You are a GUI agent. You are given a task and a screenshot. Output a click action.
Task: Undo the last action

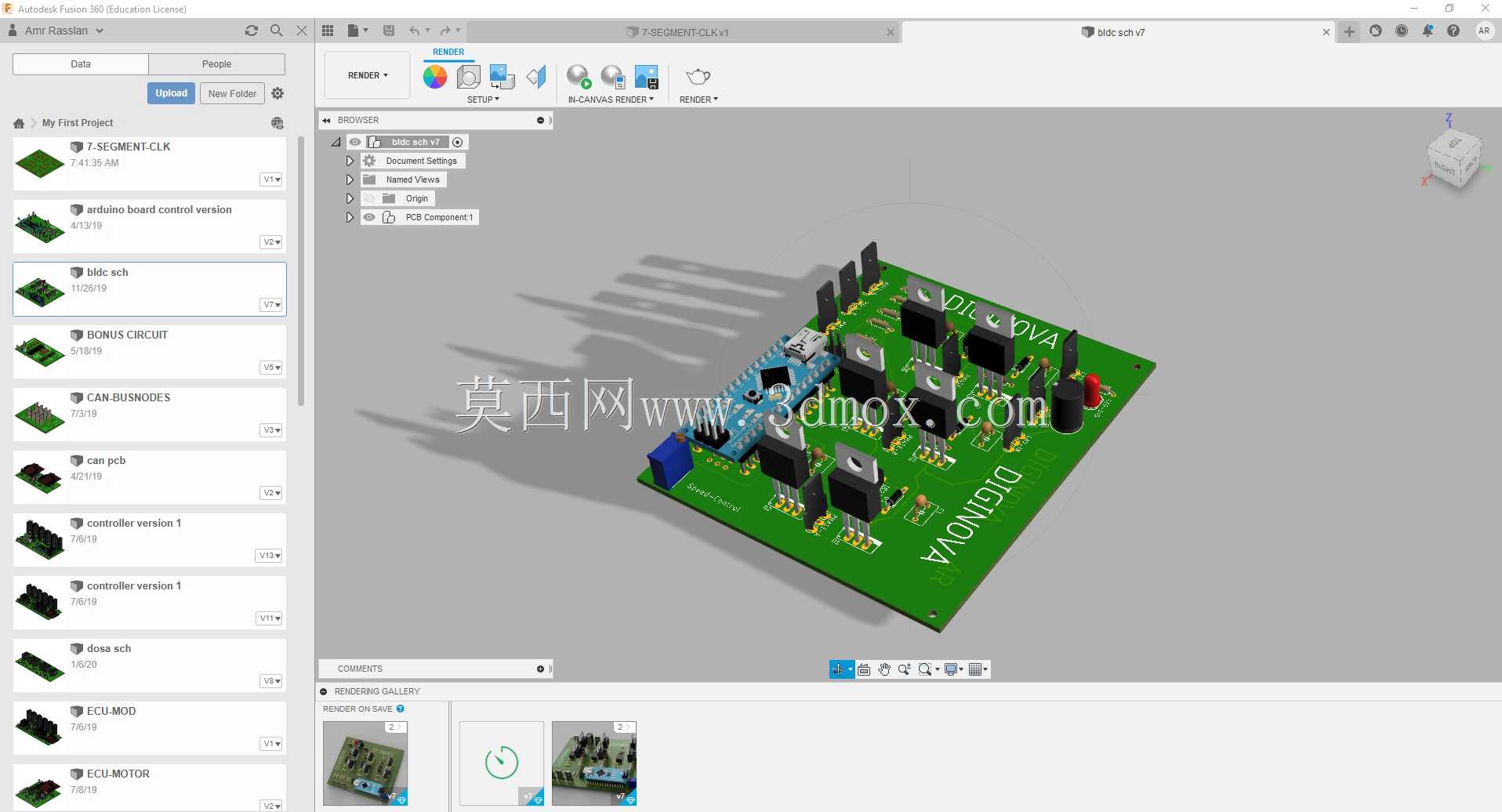tap(414, 31)
